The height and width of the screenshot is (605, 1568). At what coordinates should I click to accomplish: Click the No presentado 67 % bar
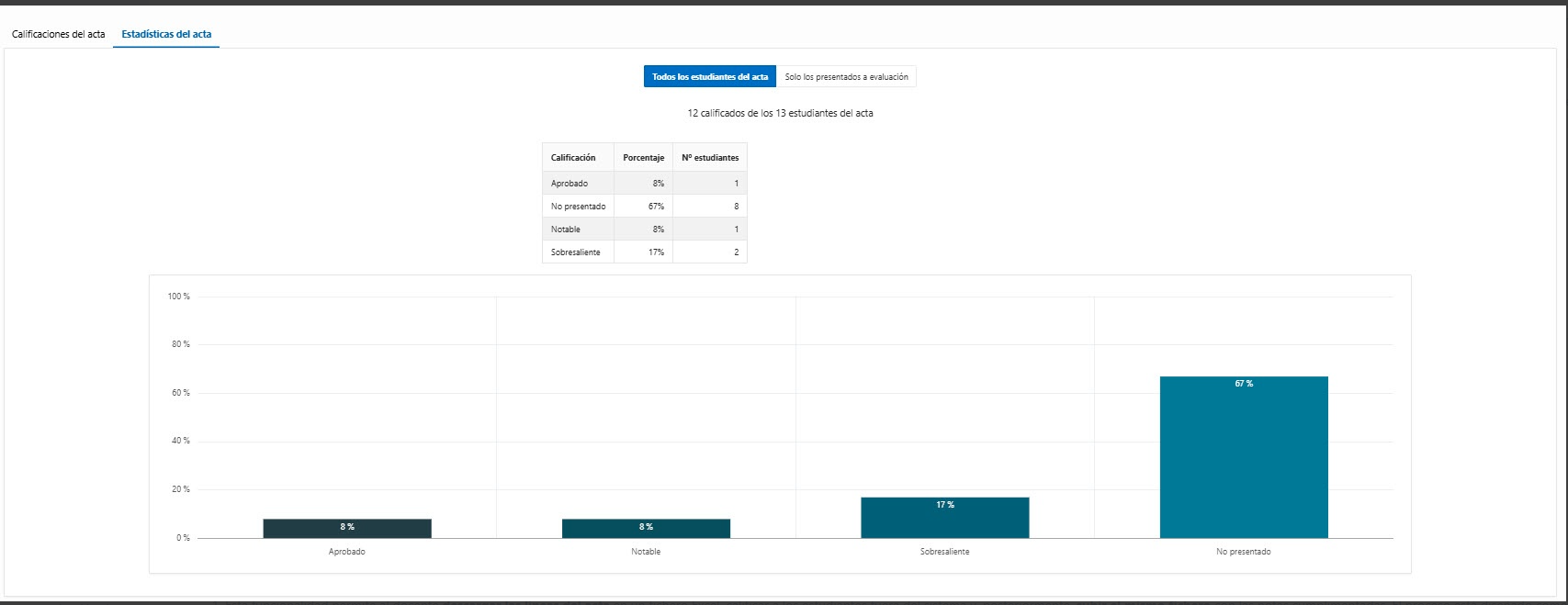[1244, 457]
